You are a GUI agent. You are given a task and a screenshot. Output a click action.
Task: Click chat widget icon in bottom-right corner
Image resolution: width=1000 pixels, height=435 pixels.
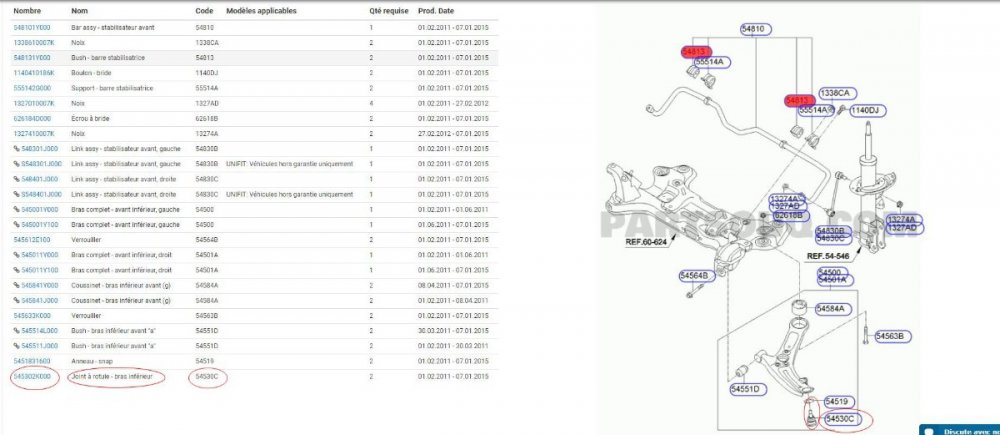pyautogui.click(x=929, y=429)
